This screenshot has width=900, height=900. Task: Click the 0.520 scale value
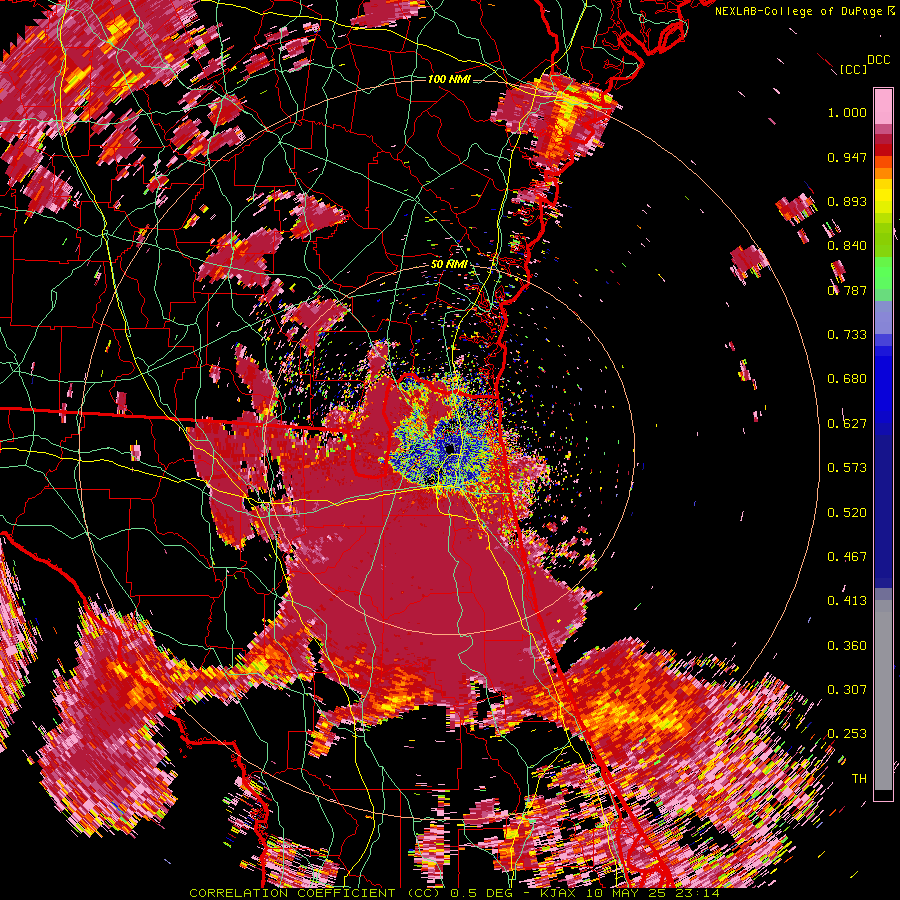(847, 513)
